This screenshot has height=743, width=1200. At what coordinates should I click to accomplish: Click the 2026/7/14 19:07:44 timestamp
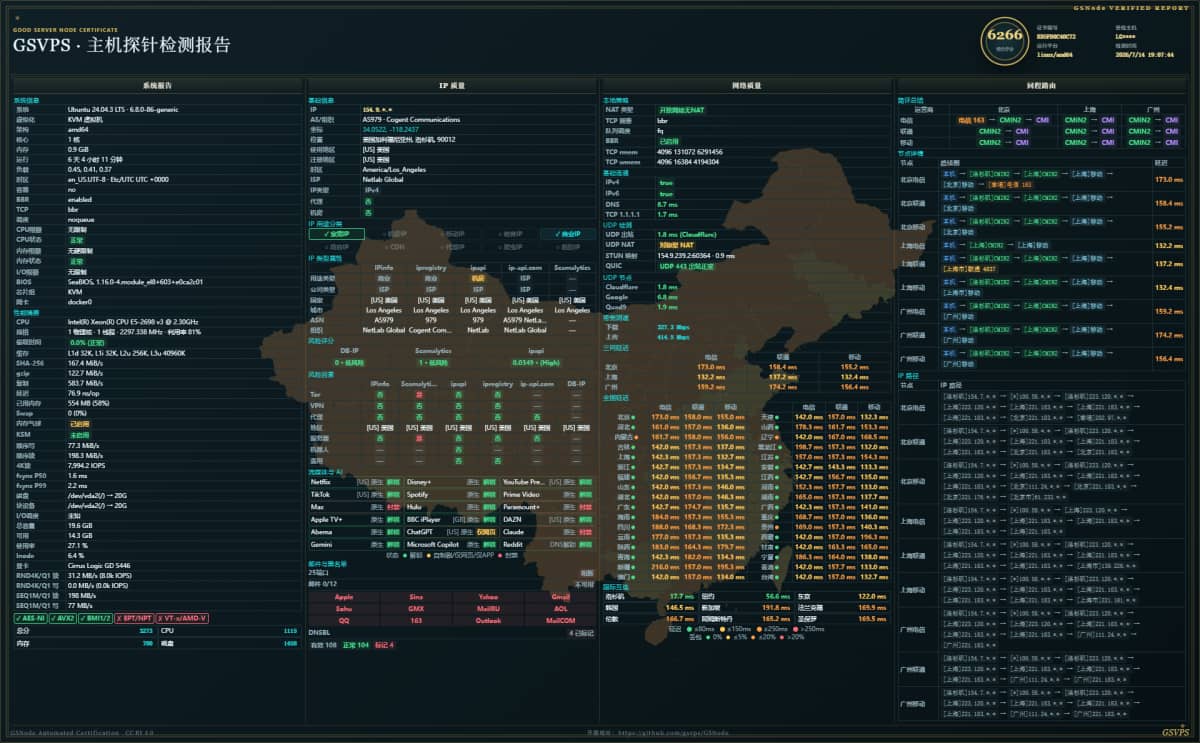pyautogui.click(x=1145, y=55)
